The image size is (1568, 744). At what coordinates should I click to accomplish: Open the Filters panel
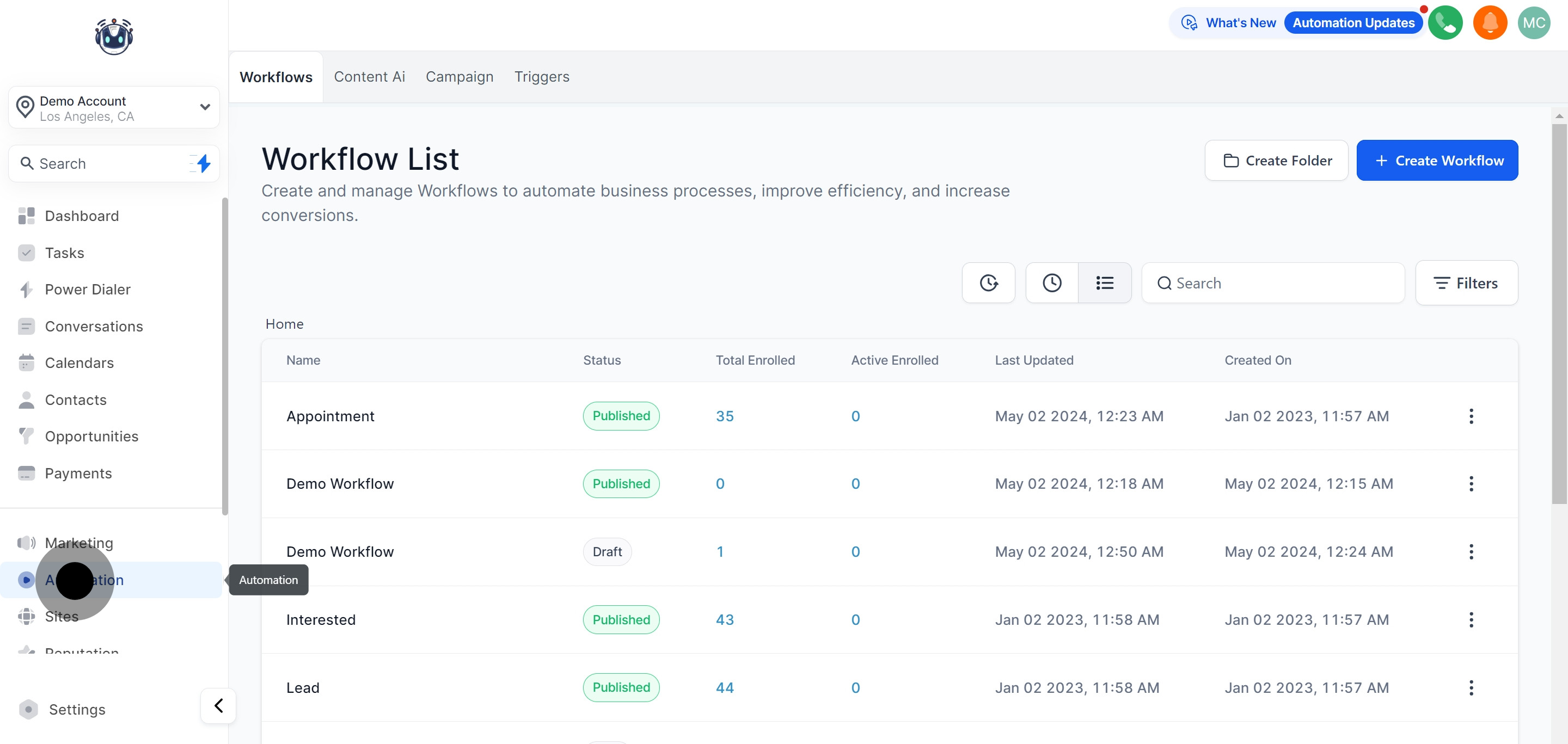coord(1466,283)
